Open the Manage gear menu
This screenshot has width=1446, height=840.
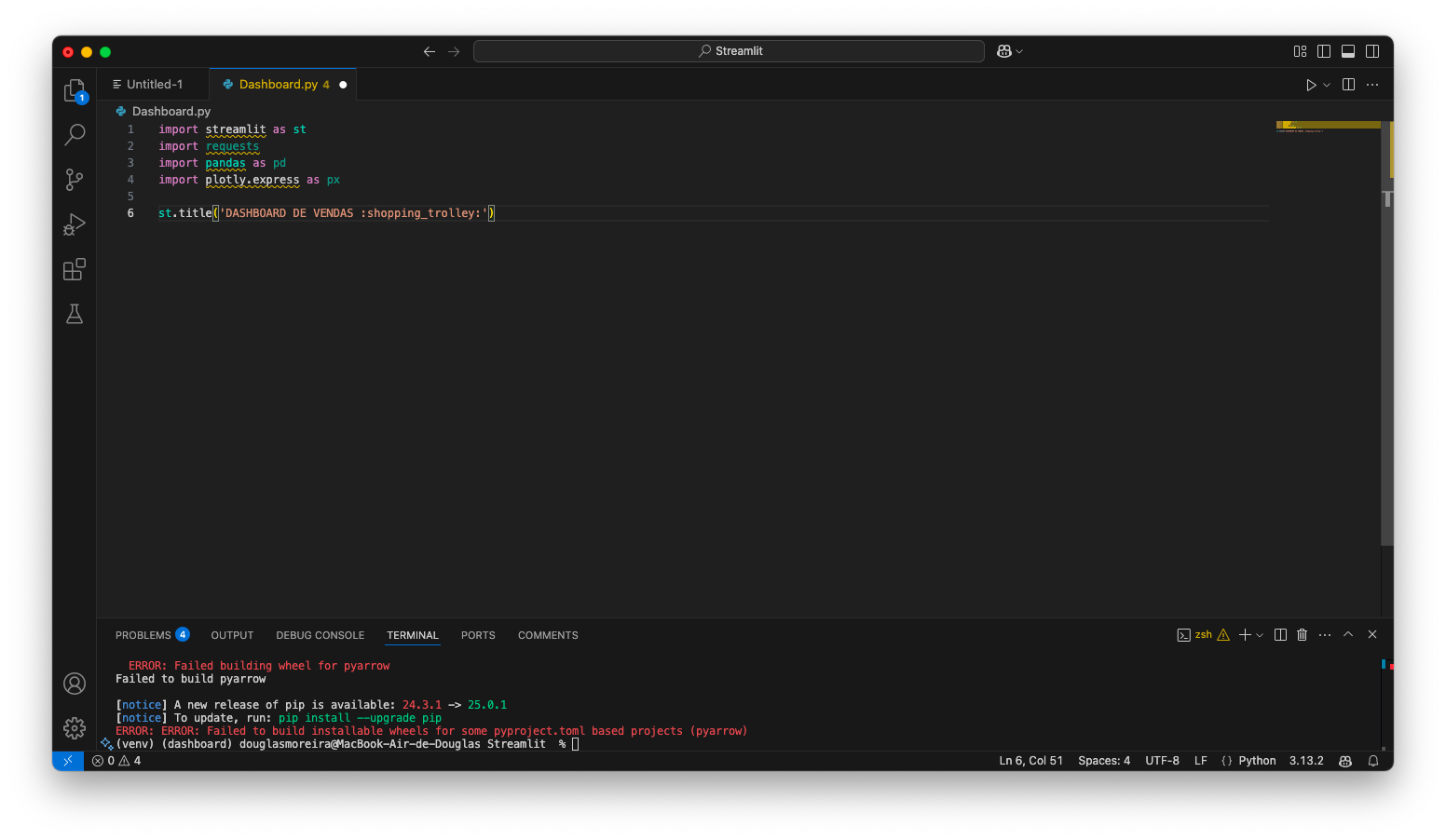75,728
